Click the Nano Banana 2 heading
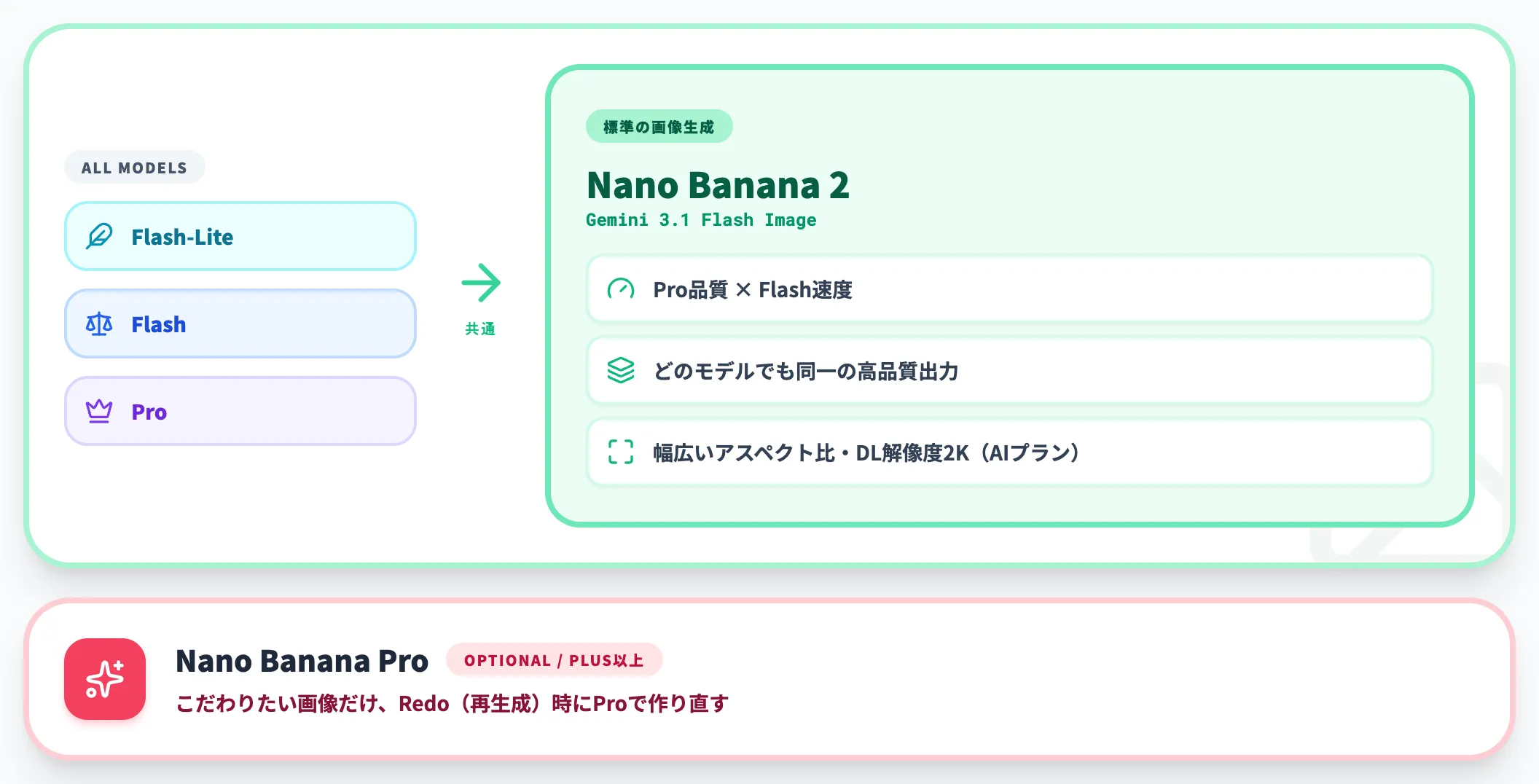This screenshot has width=1539, height=784. click(718, 186)
